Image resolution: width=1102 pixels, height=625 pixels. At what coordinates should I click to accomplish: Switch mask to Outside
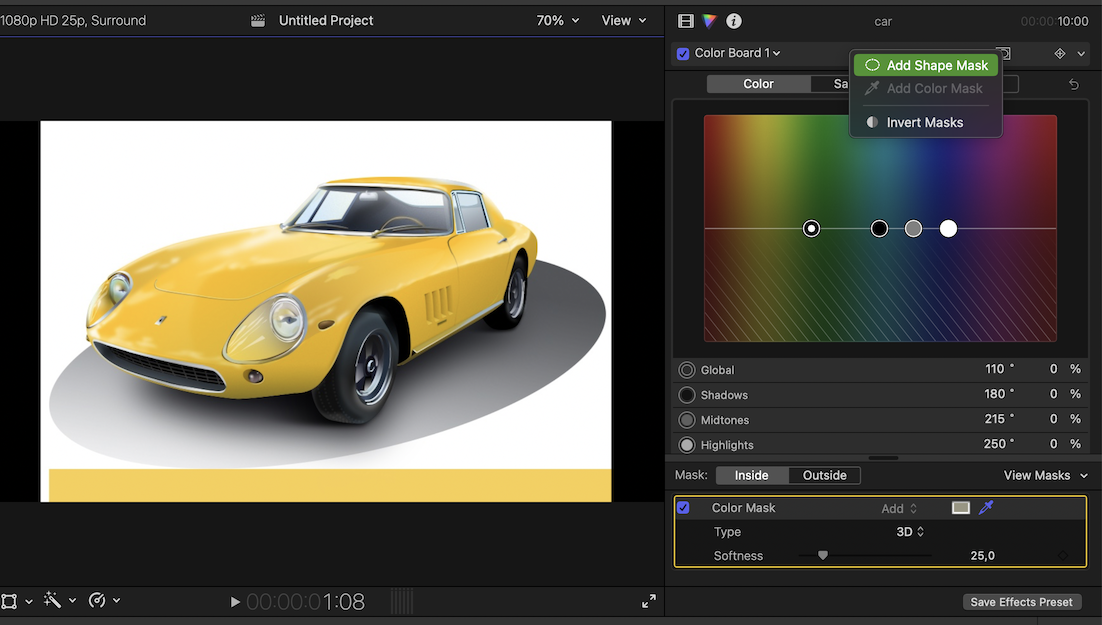point(824,476)
